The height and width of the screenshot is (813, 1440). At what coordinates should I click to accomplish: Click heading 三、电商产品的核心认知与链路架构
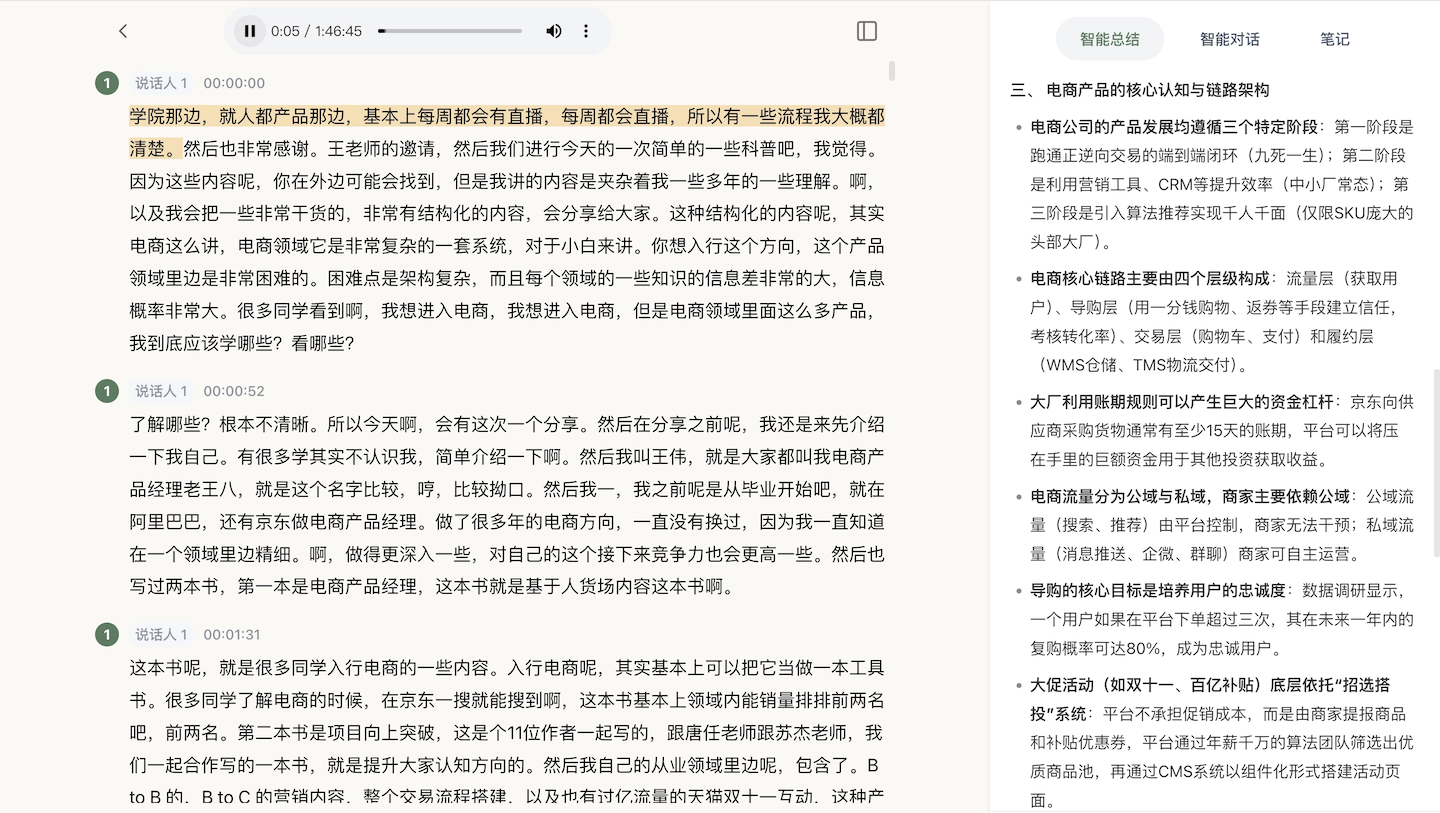coord(1140,90)
